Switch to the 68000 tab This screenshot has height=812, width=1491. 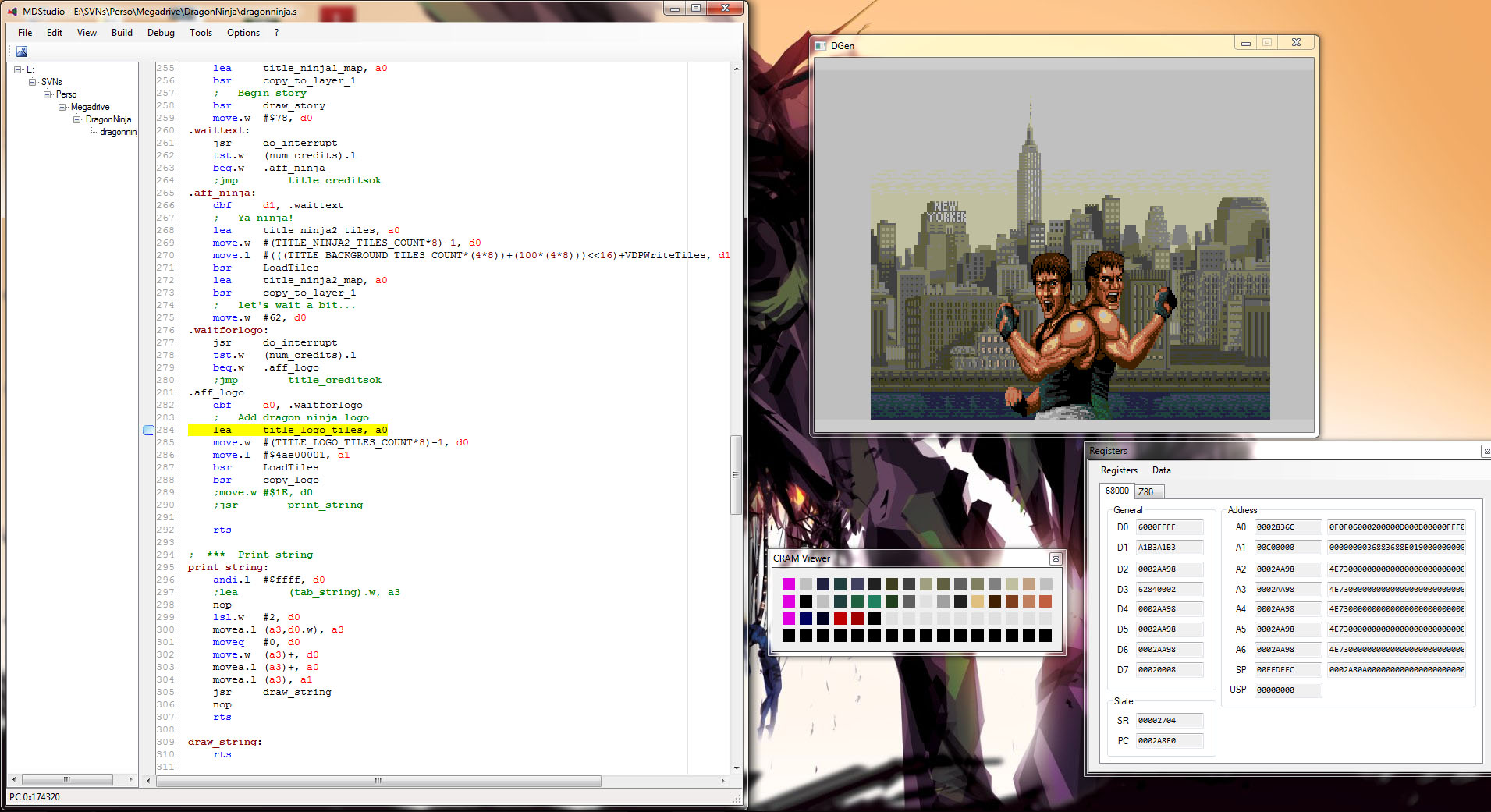tap(1116, 491)
